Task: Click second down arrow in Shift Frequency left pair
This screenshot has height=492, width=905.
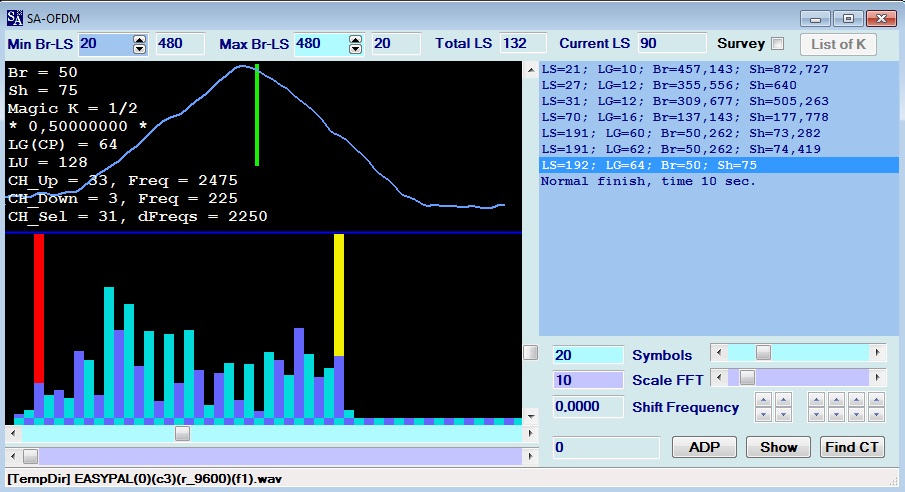Action: pyautogui.click(x=783, y=414)
